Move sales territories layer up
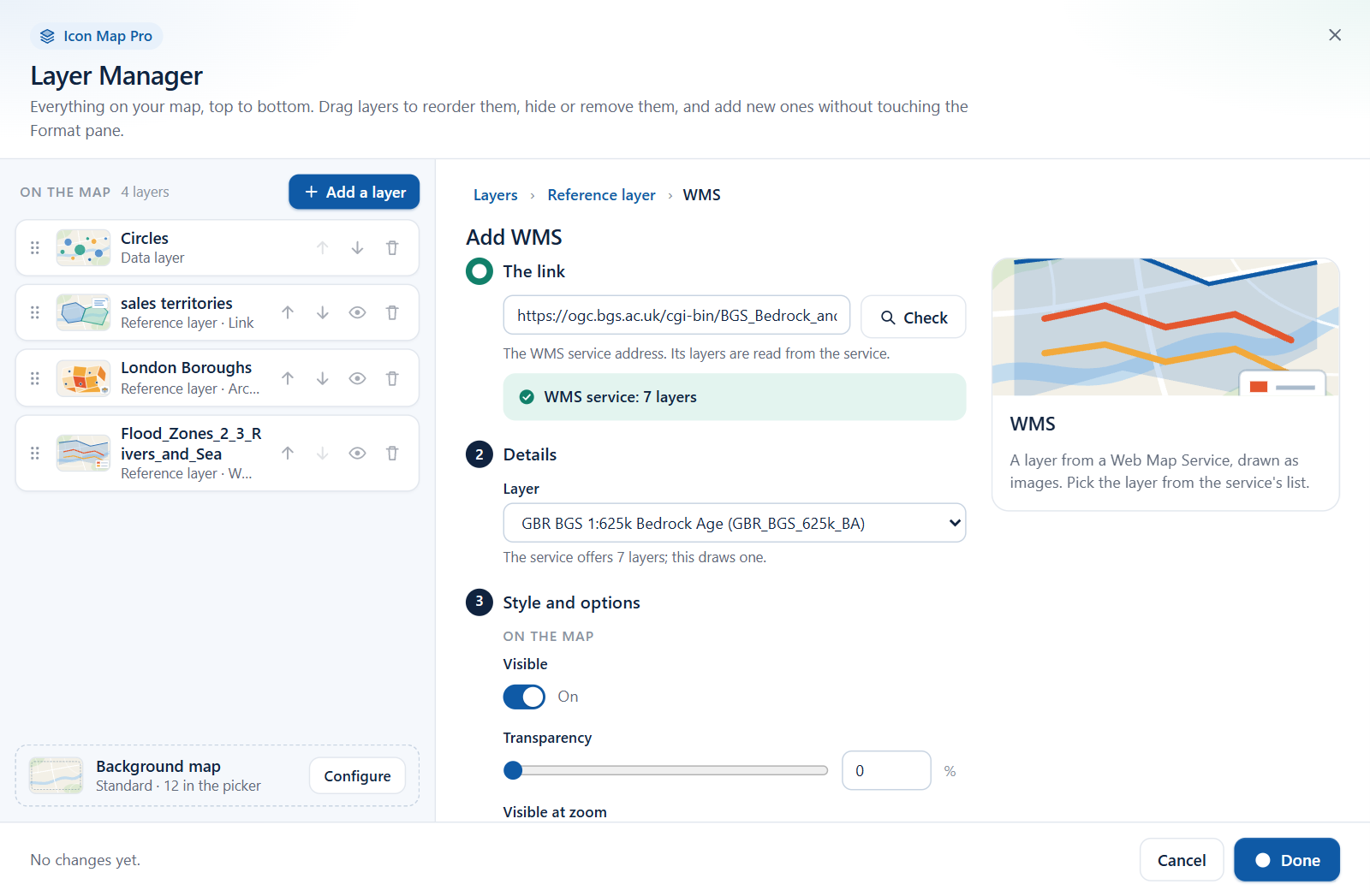1370x896 pixels. tap(288, 313)
